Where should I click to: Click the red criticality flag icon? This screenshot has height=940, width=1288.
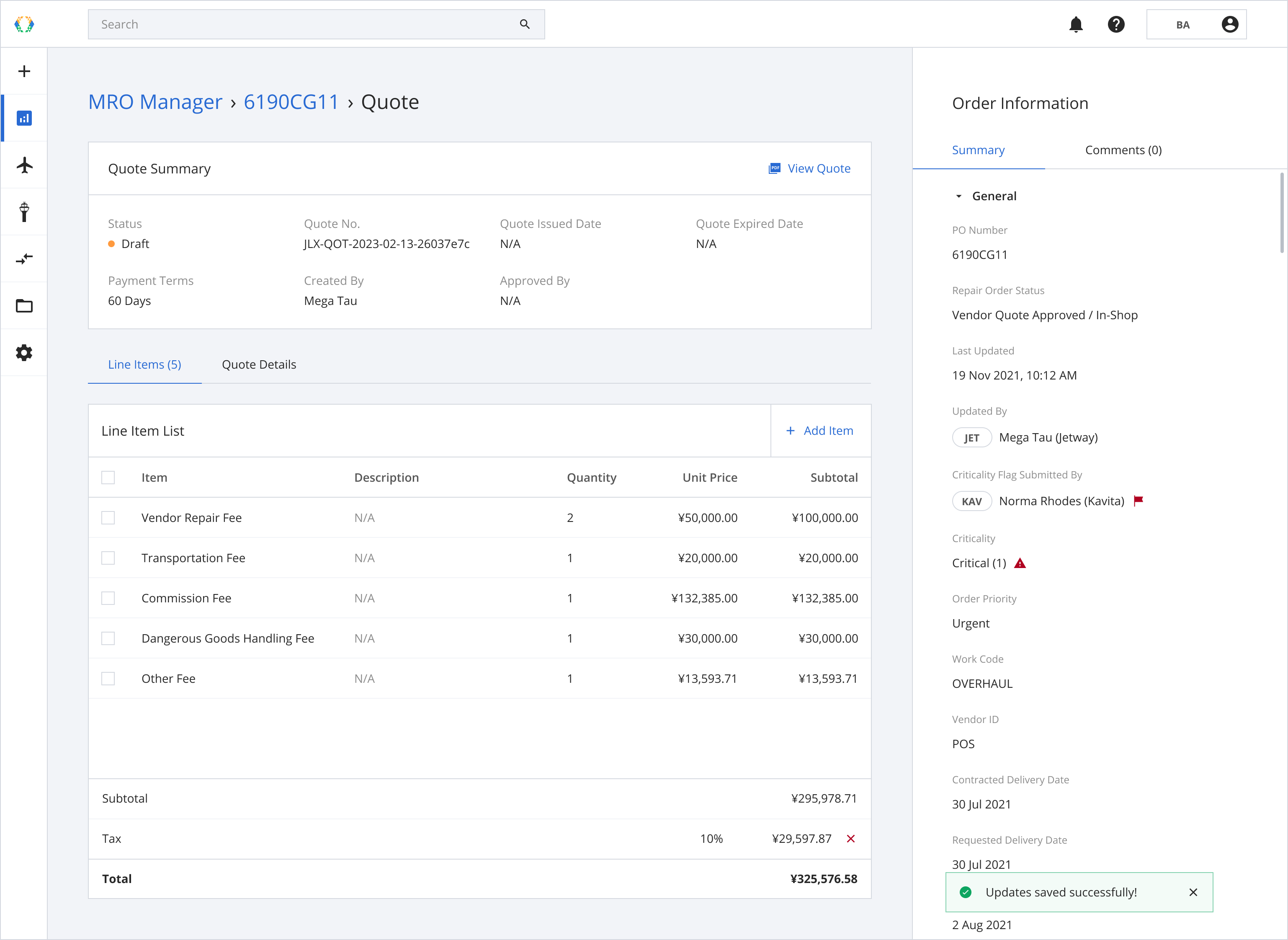tap(1139, 501)
